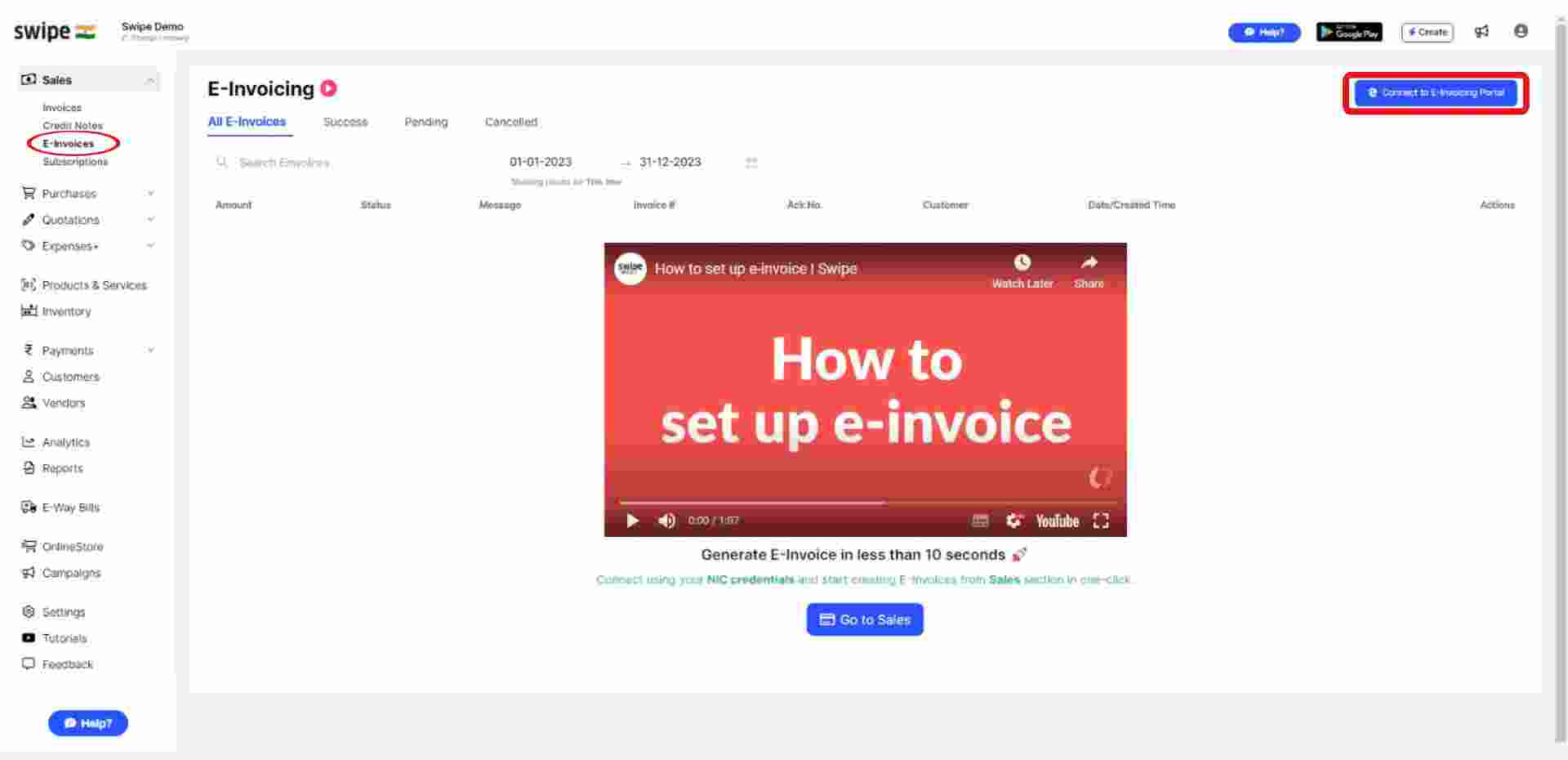Mute the video volume
This screenshot has width=1568, height=760.
666,521
